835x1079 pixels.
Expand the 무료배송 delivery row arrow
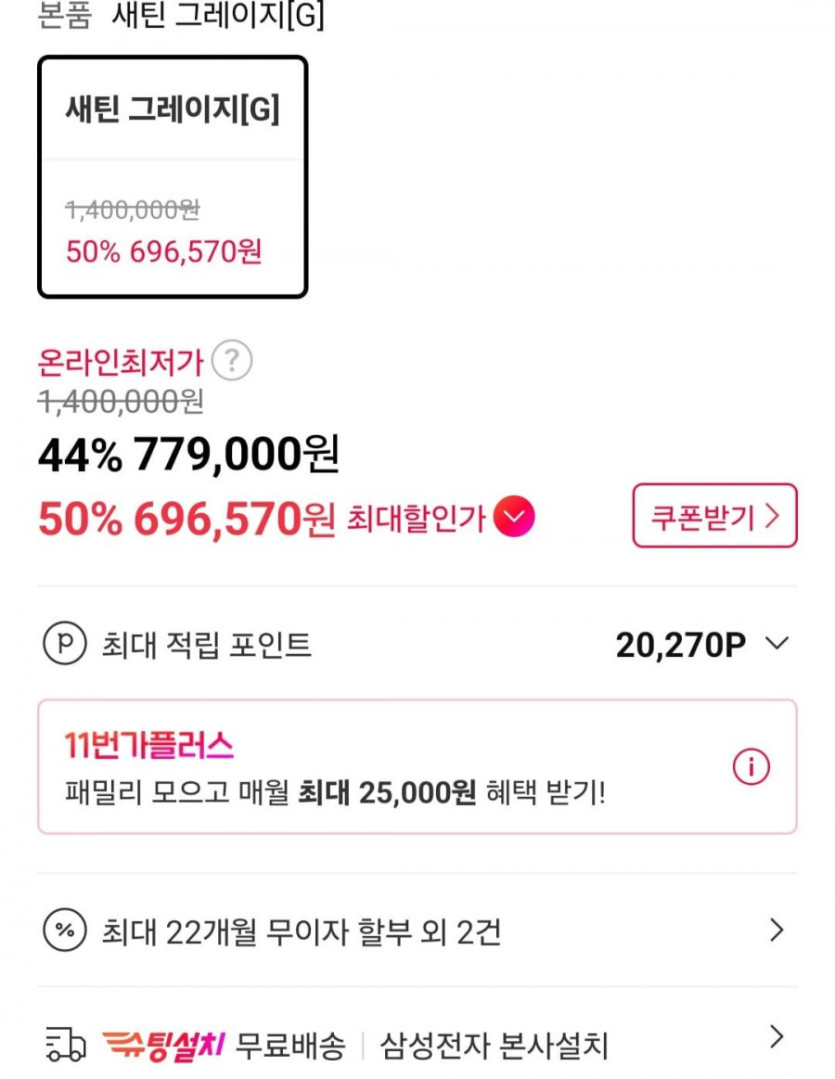[x=776, y=1037]
